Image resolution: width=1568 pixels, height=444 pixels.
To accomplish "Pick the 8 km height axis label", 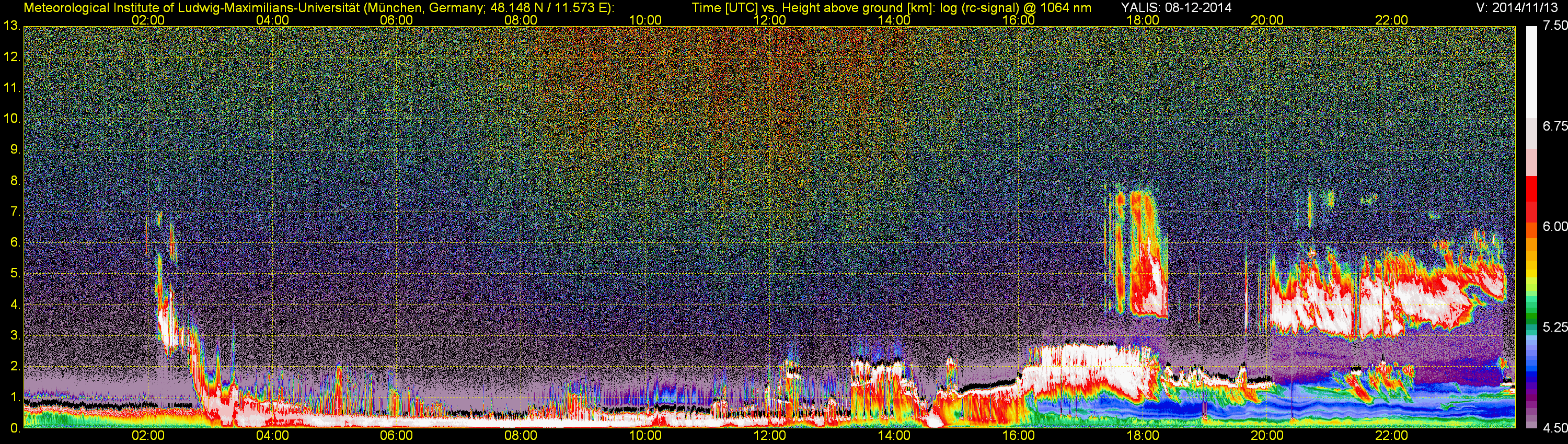I will pyautogui.click(x=15, y=181).
